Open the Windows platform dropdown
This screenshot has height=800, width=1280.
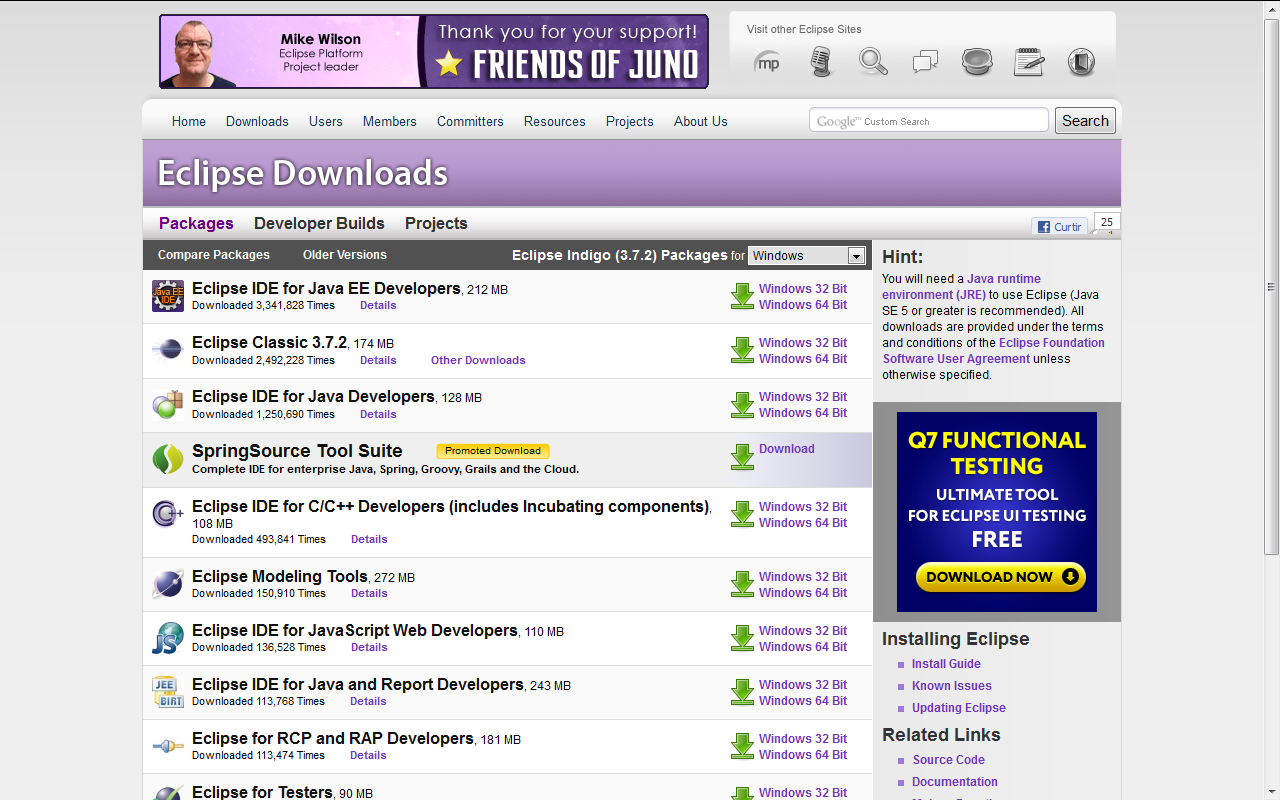[807, 256]
